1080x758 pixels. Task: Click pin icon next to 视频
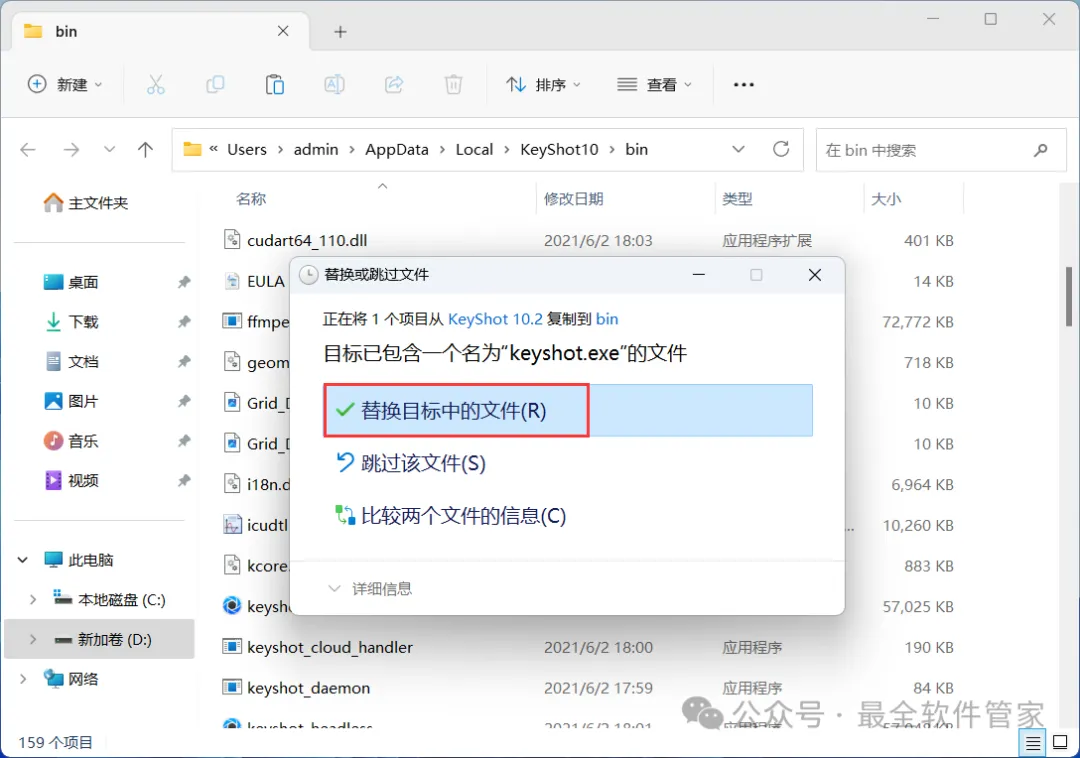183,481
